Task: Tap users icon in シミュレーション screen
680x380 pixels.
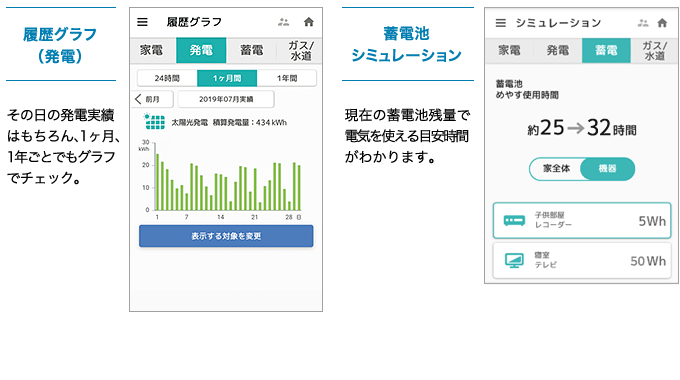Action: click(x=643, y=23)
